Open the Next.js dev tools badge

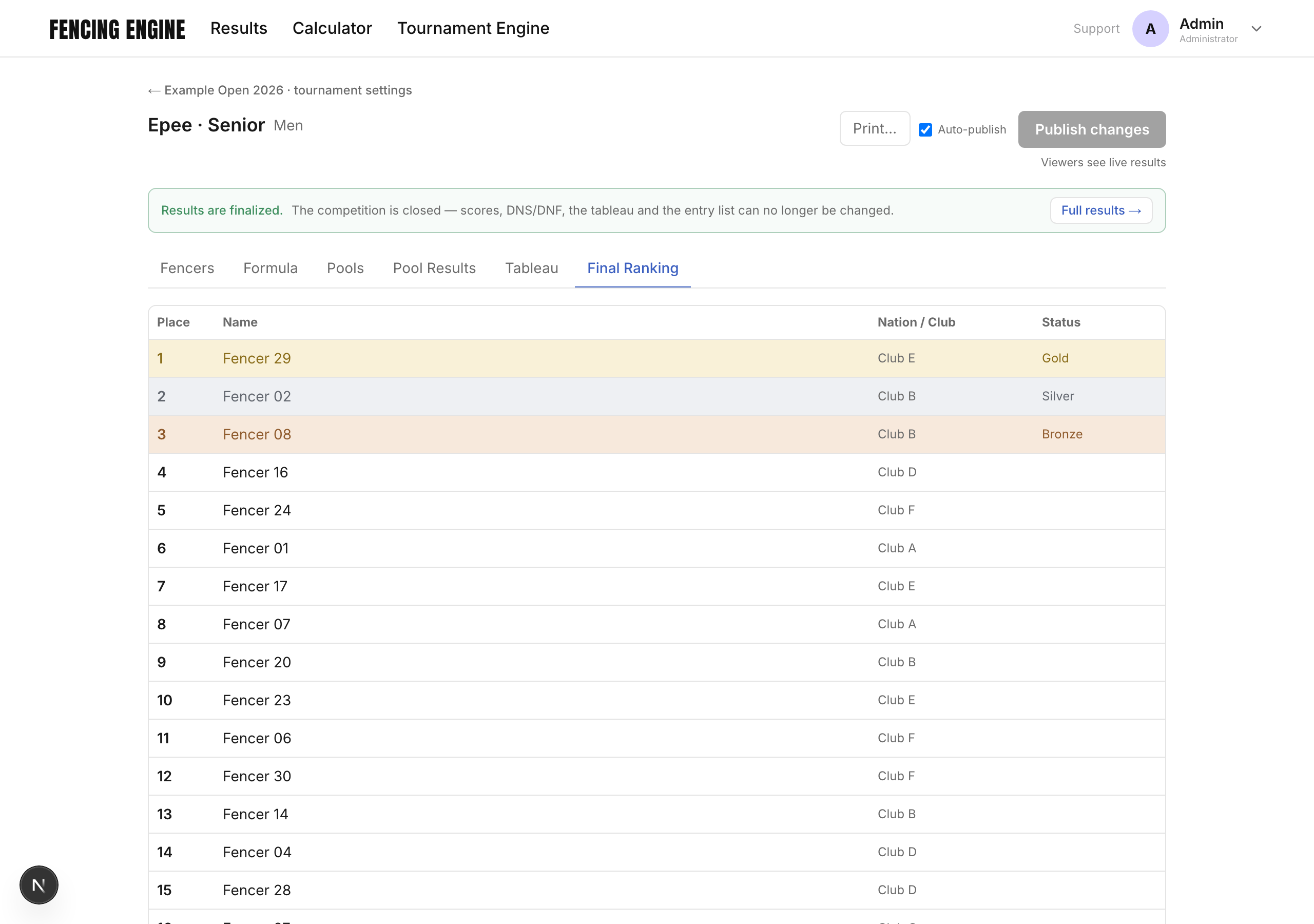(x=39, y=885)
